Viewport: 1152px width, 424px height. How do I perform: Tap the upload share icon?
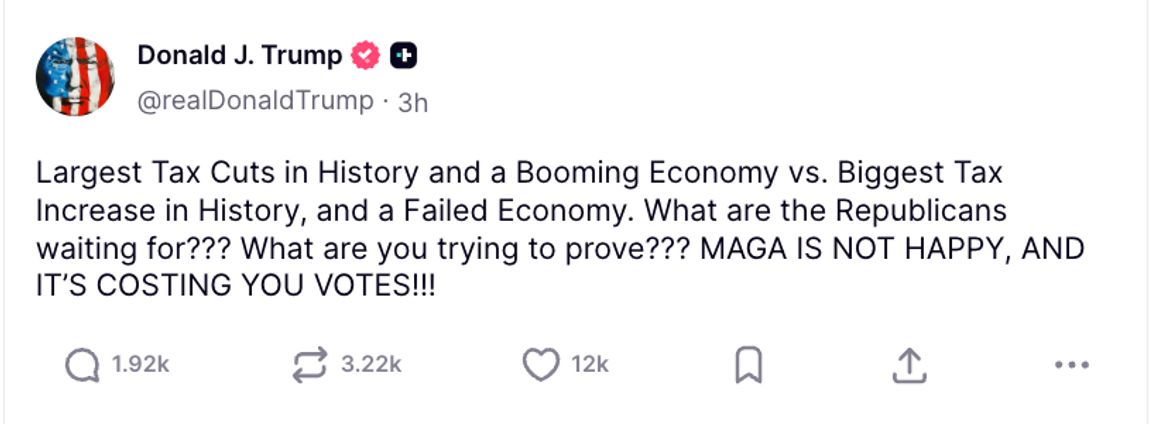click(x=907, y=366)
